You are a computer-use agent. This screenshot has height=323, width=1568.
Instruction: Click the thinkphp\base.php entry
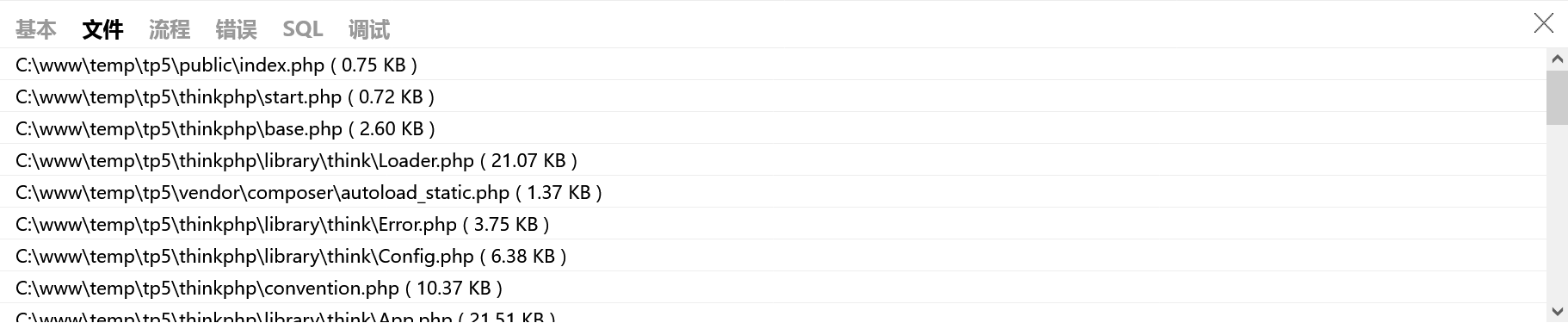[773, 128]
